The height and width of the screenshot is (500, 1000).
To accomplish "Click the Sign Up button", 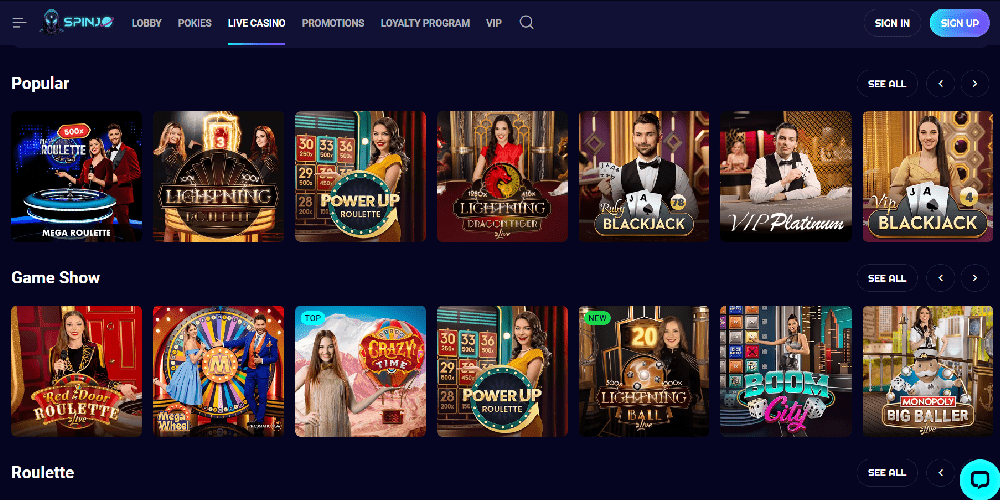I will pos(960,23).
